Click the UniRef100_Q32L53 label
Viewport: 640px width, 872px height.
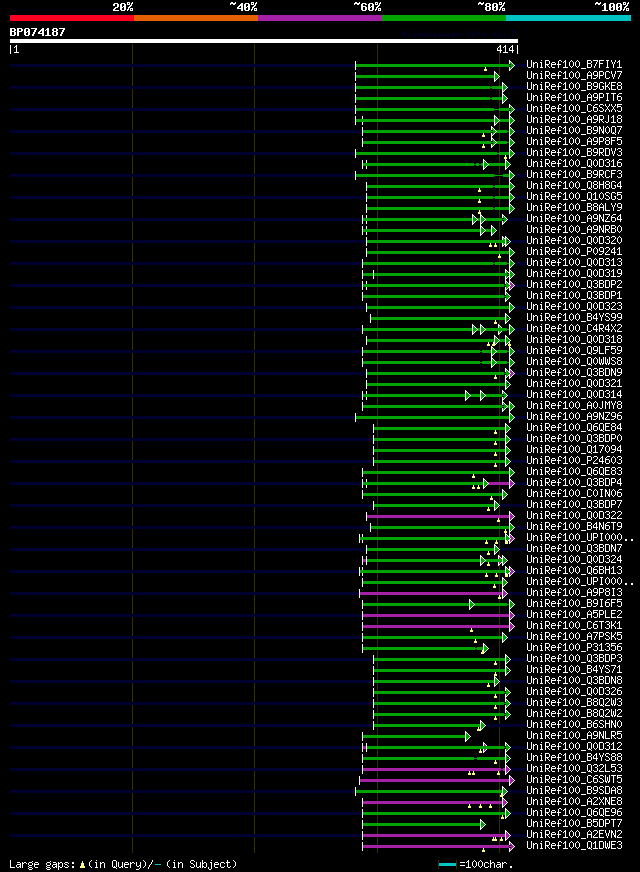click(574, 769)
